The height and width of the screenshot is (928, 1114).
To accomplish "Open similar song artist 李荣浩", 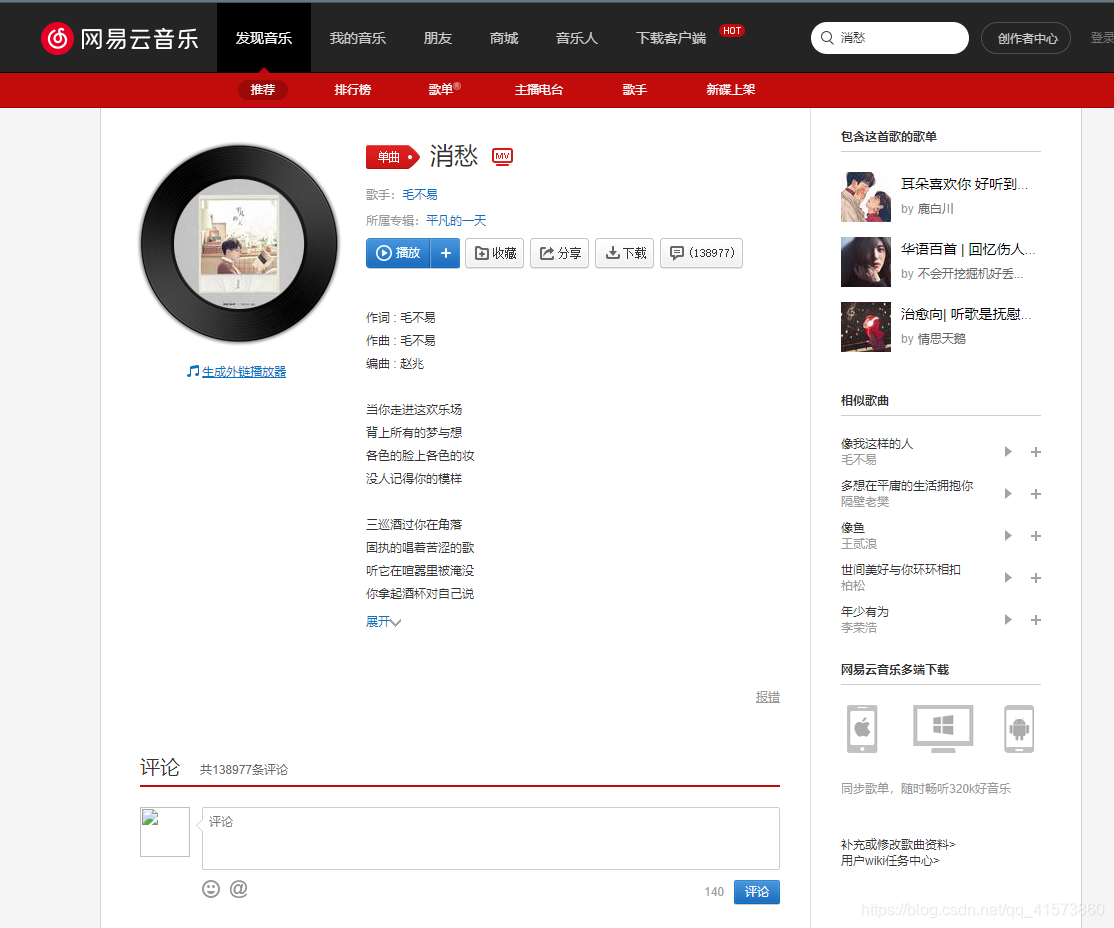I will [x=859, y=627].
